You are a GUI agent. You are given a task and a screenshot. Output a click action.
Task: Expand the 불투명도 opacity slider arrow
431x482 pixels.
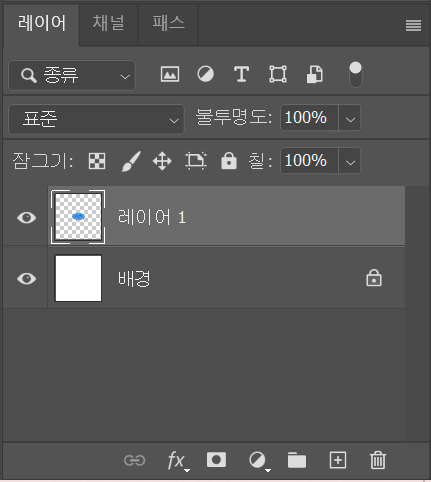[350, 118]
